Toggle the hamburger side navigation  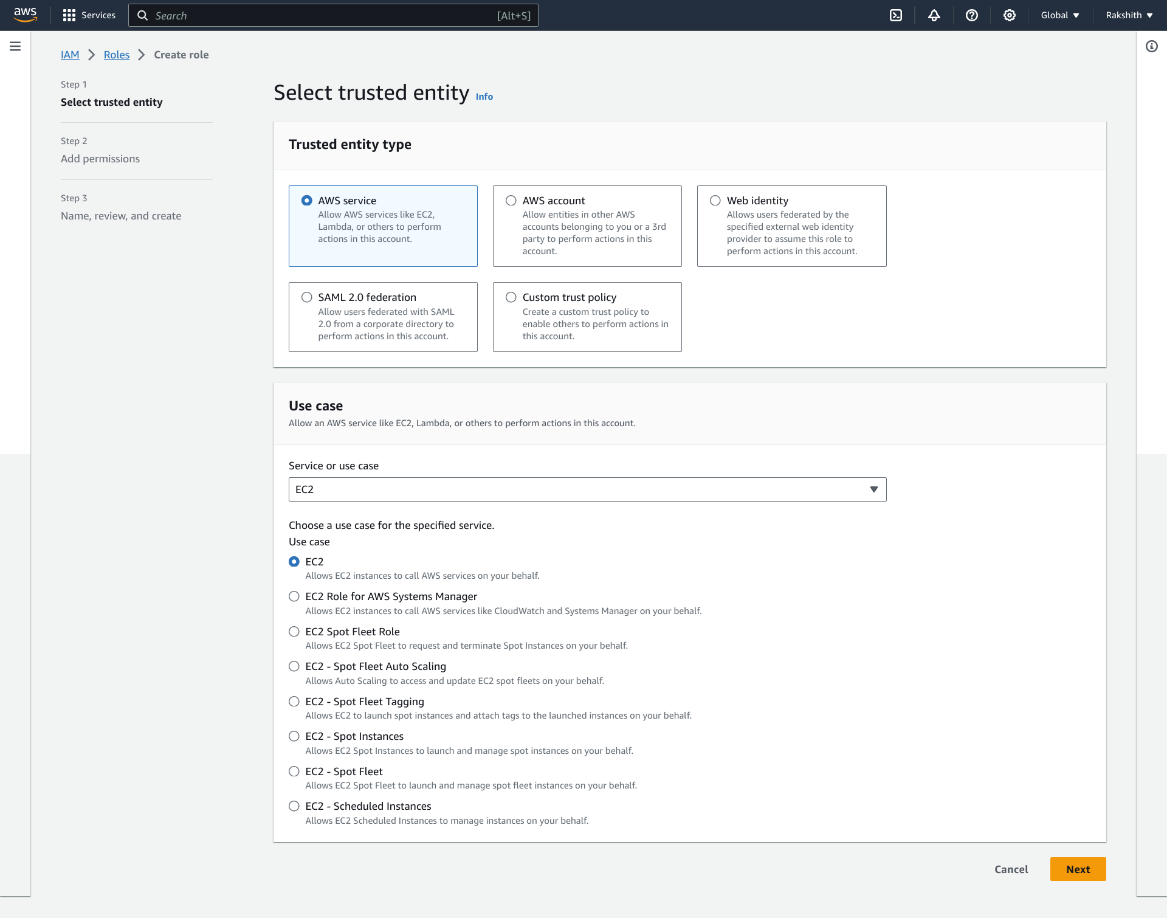[15, 46]
